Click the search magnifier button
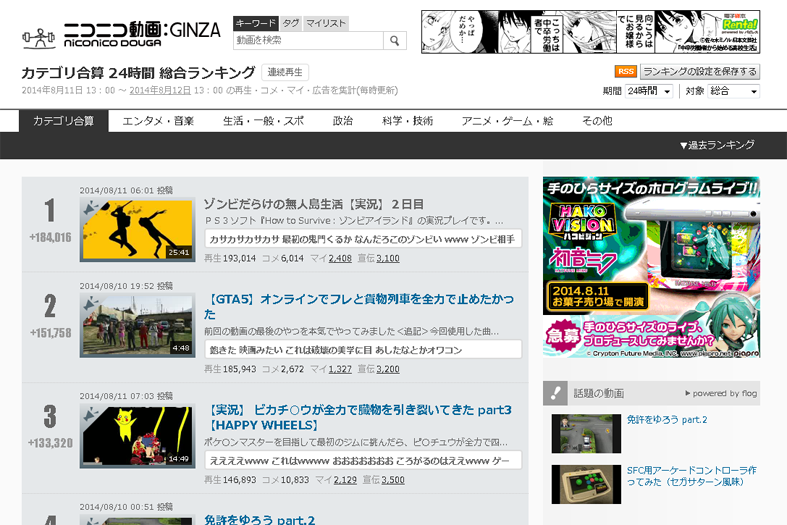This screenshot has height=525, width=787. point(395,41)
